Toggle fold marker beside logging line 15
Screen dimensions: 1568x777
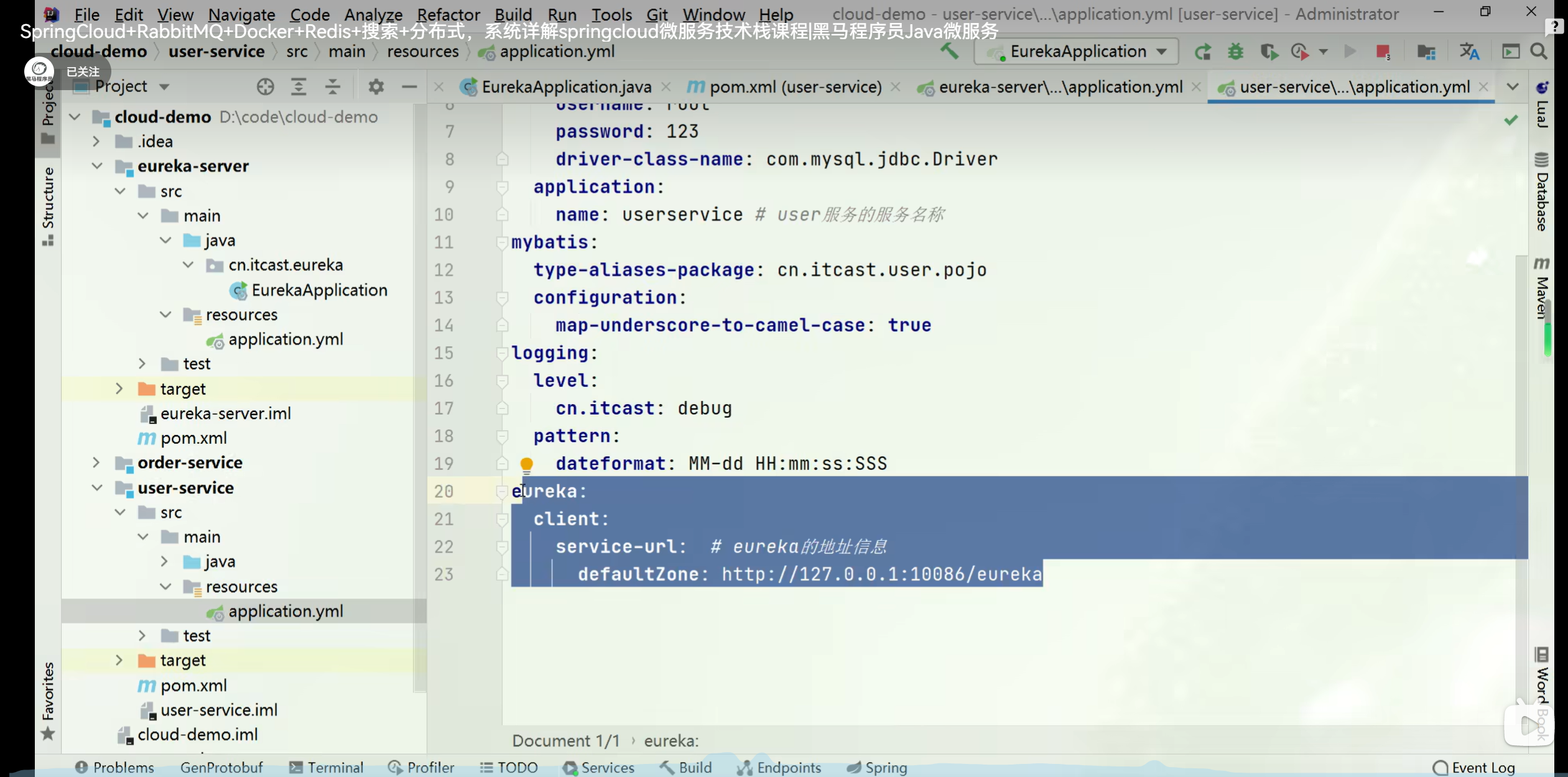point(501,353)
